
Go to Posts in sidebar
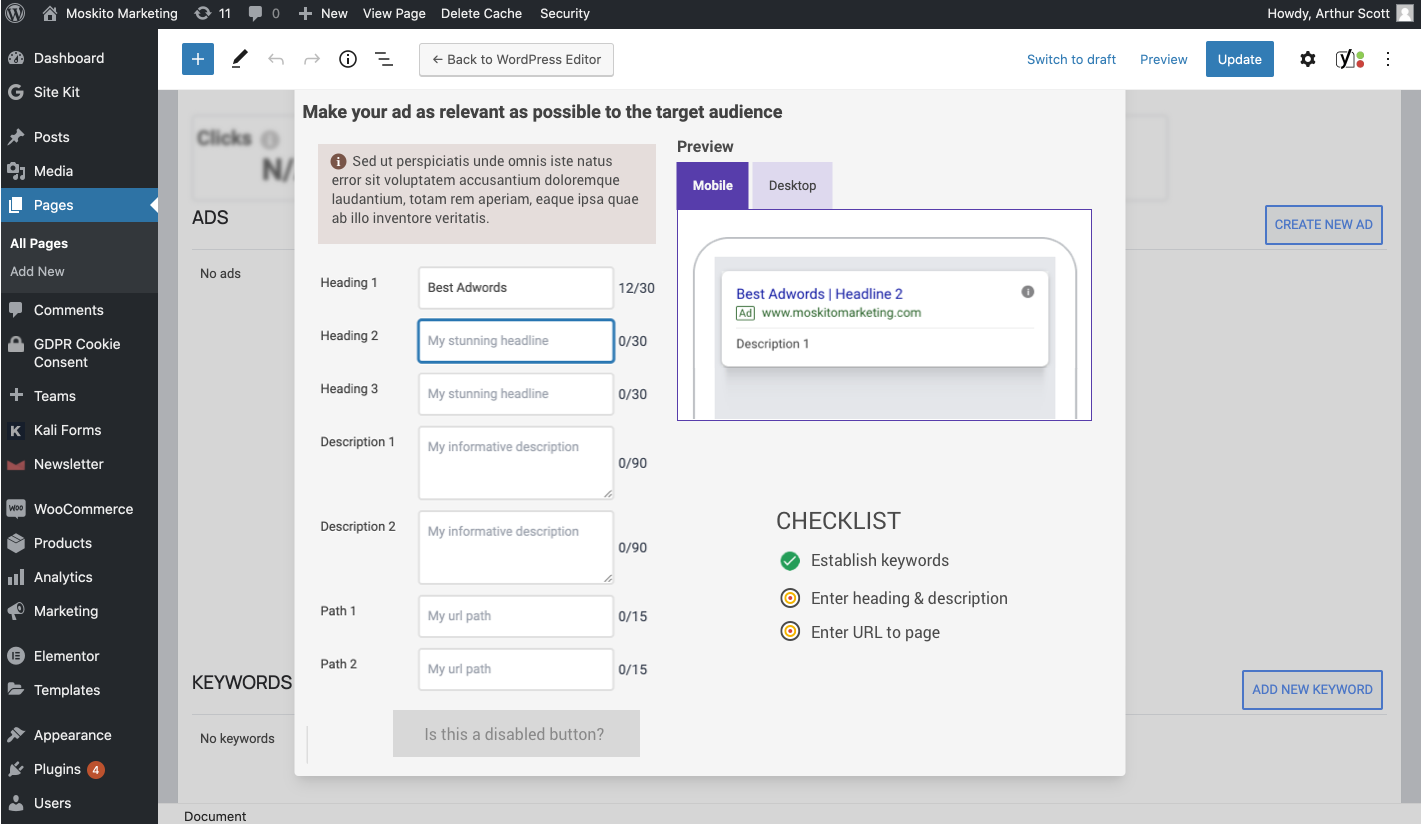point(79,137)
